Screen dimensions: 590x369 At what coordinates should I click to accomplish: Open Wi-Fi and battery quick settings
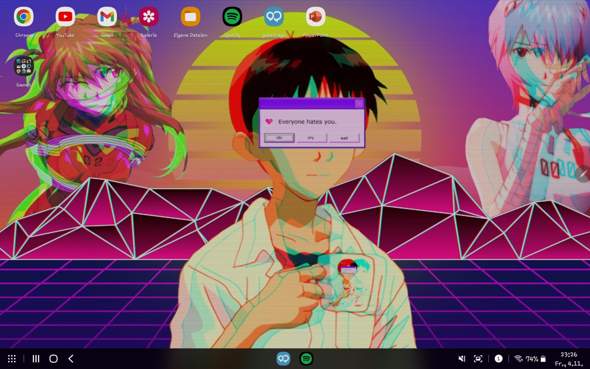530,359
